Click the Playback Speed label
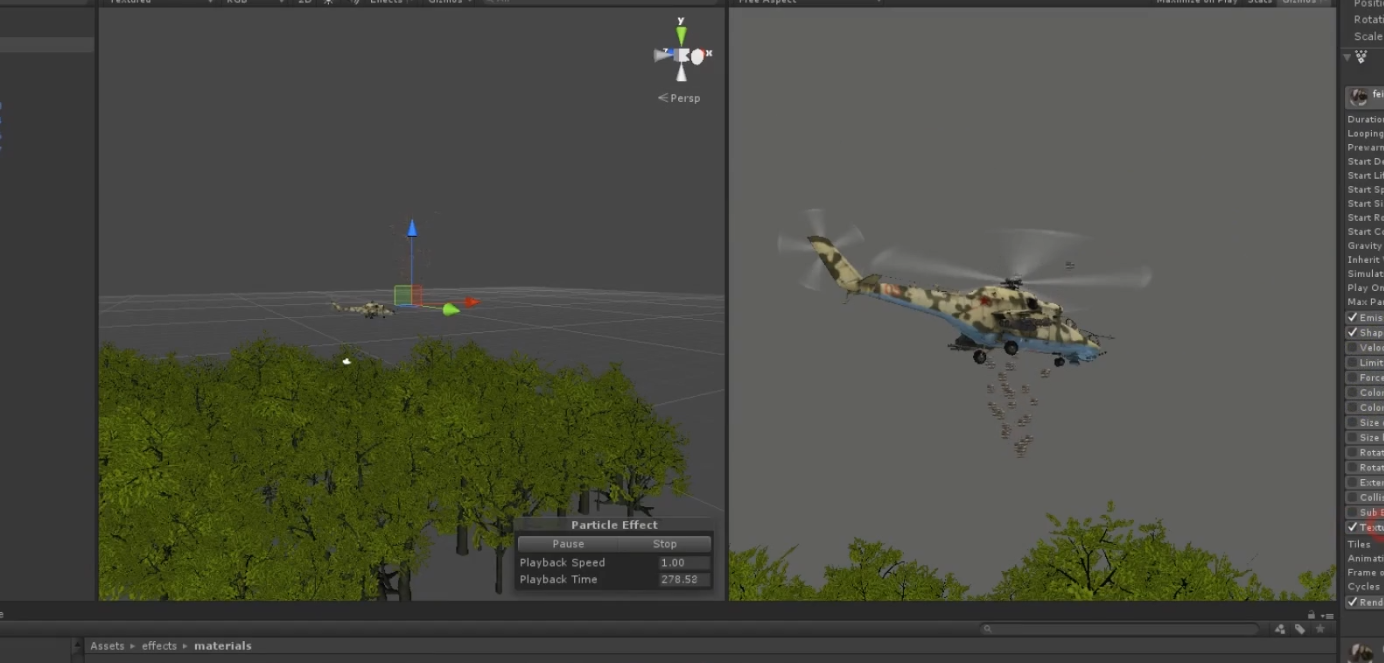Viewport: 1384px width, 663px height. (562, 563)
